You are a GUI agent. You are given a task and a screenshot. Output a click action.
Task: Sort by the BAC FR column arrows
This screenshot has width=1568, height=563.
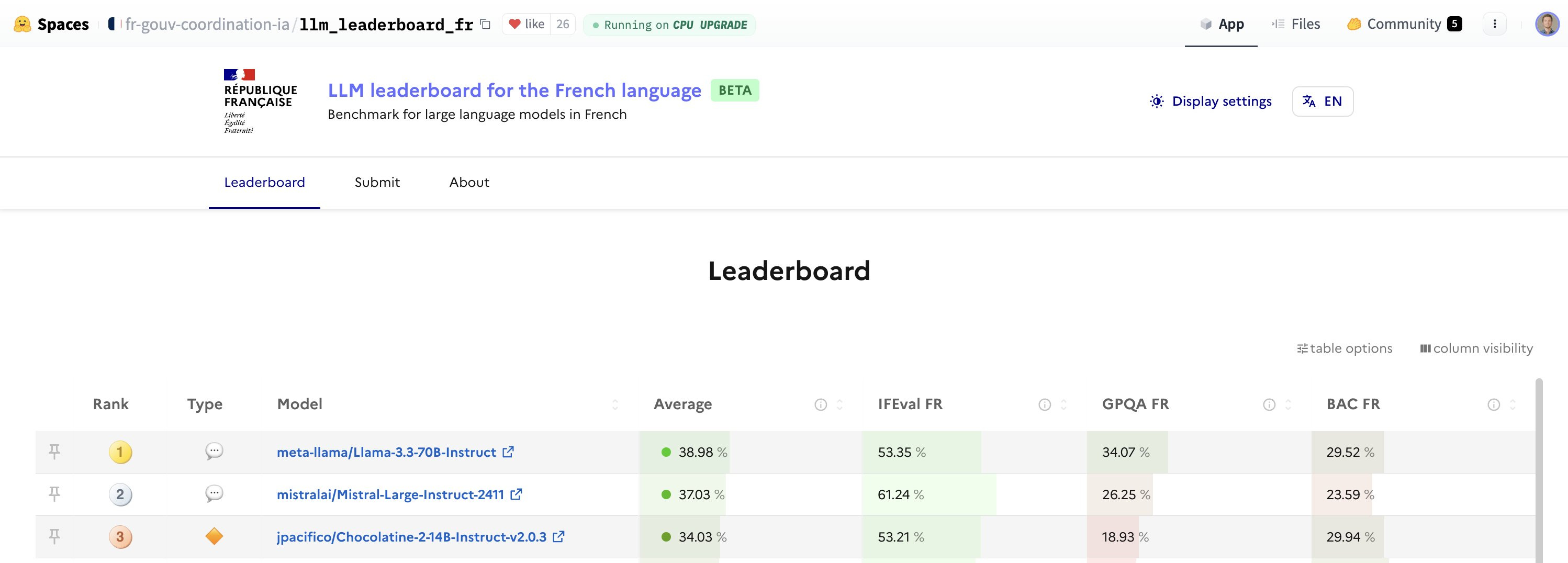tap(1513, 405)
